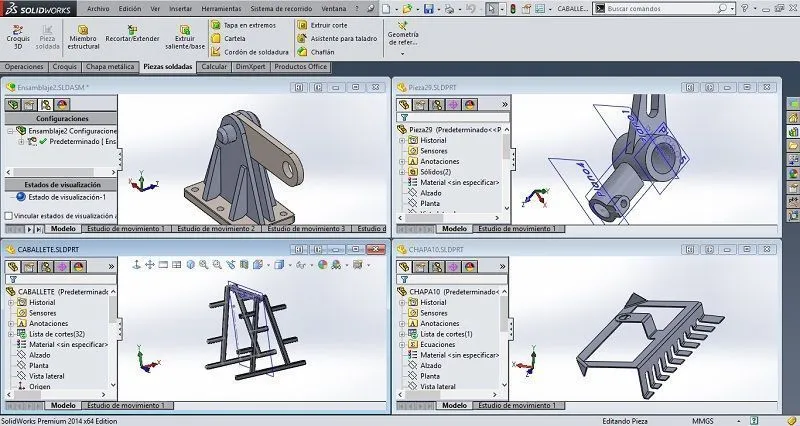Click the New document icon
The width and height of the screenshot is (800, 426).
[386, 9]
